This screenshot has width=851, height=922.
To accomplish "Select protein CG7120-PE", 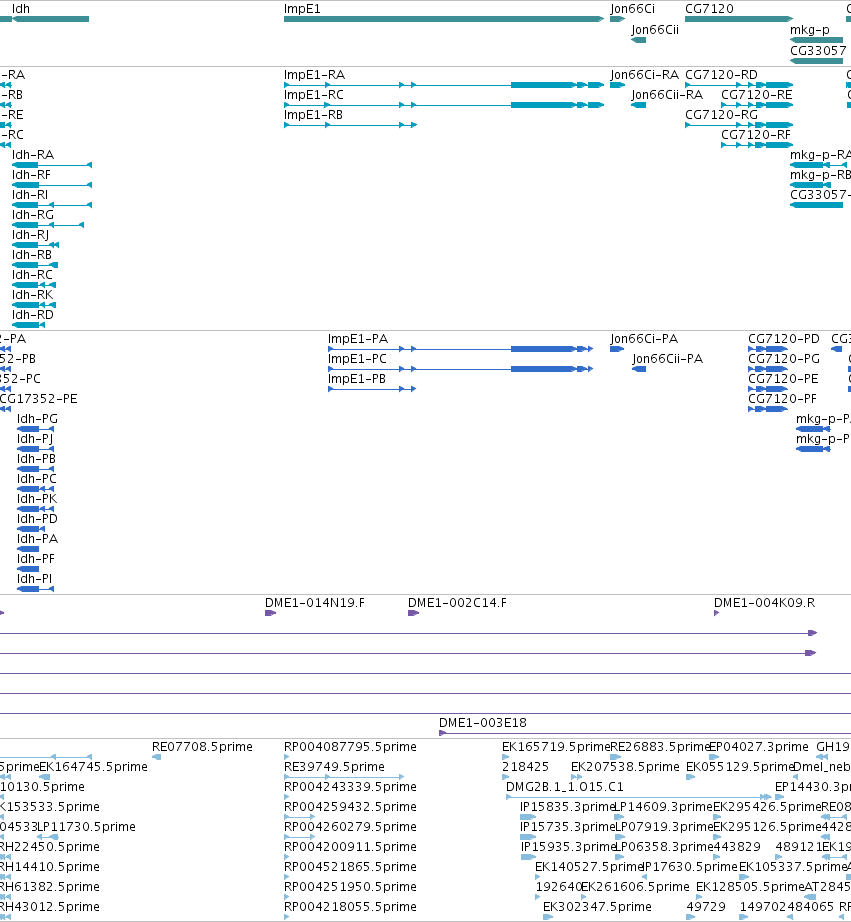I will pos(767,389).
